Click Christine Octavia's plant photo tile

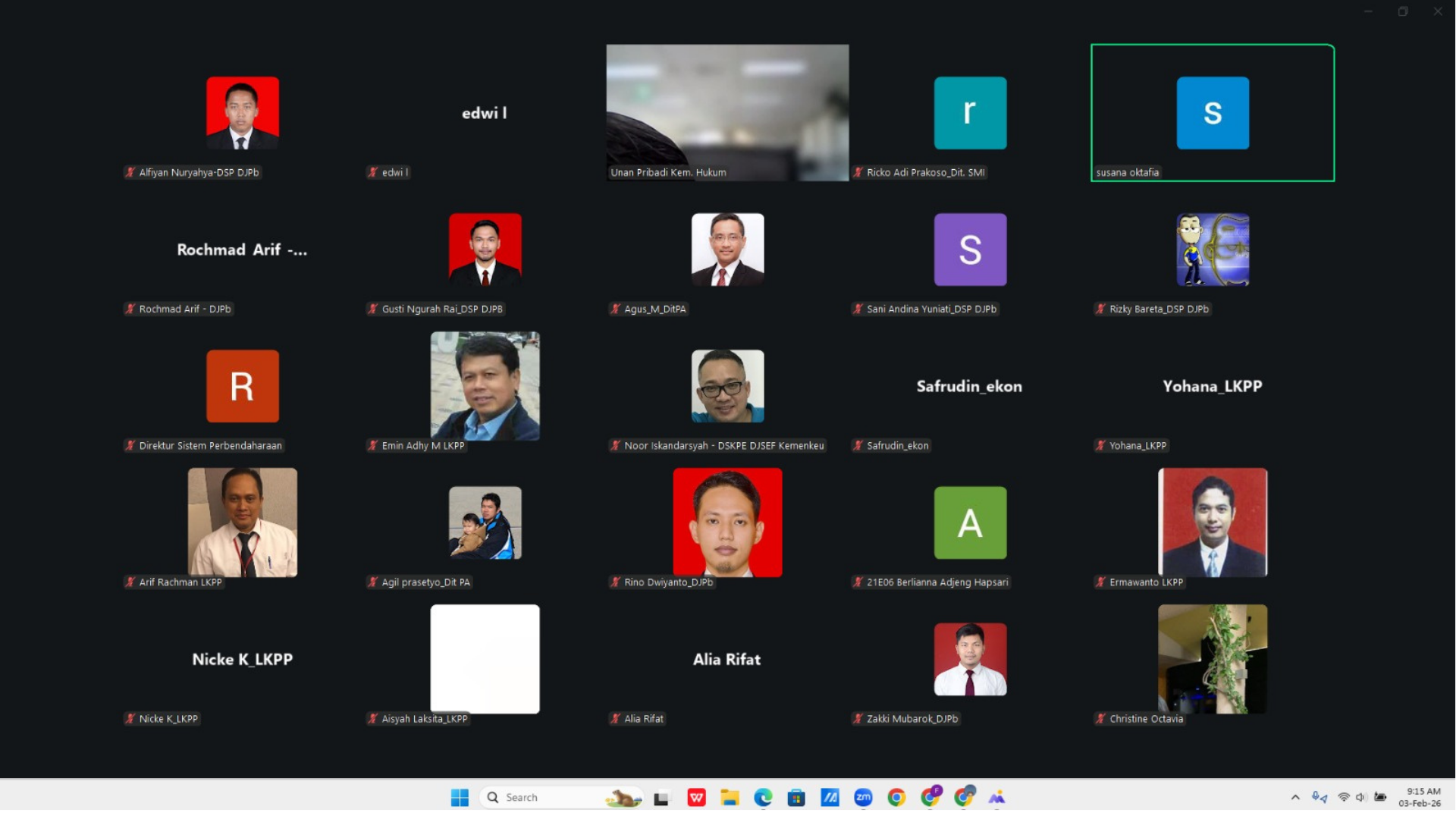click(1212, 658)
